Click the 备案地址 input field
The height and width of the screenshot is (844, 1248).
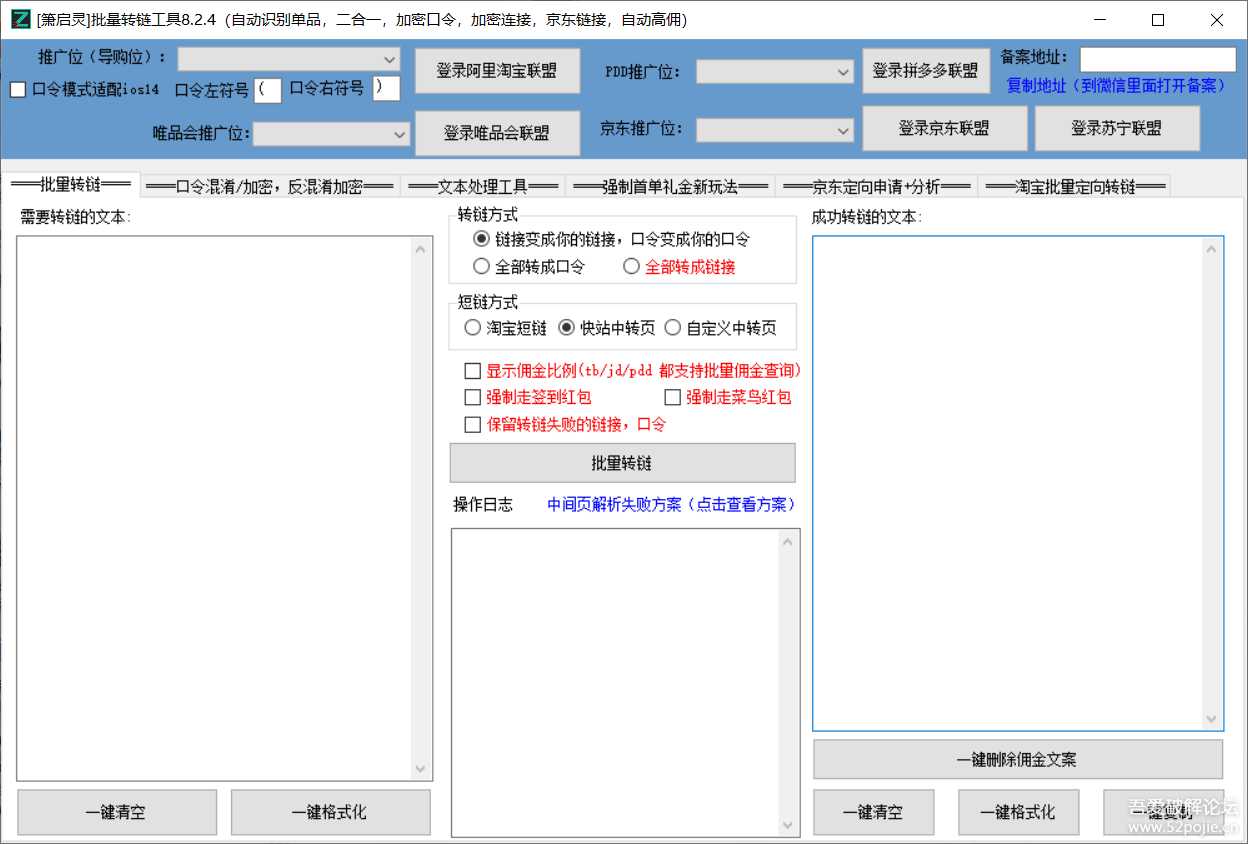coord(1157,58)
